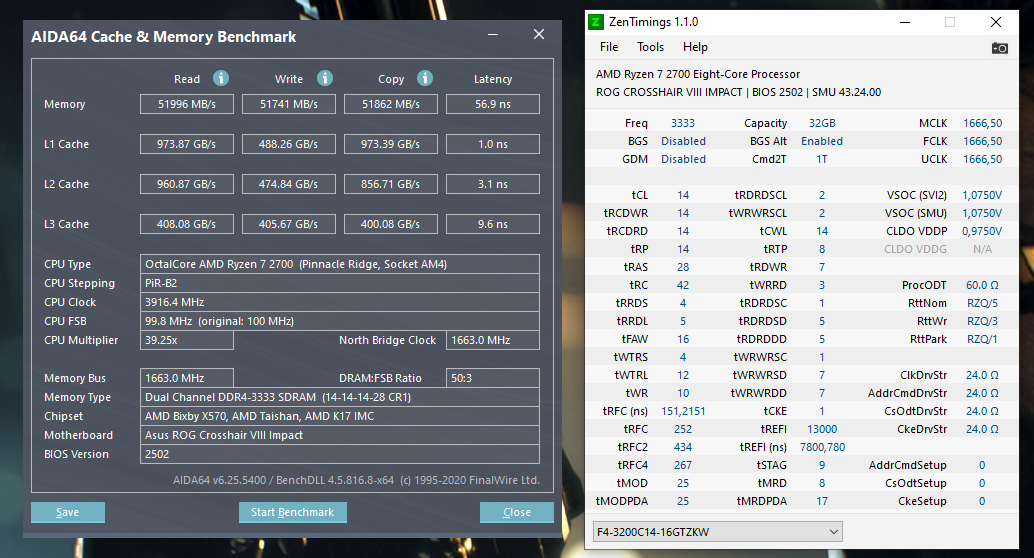Click the tFAW value 16

pos(683,339)
